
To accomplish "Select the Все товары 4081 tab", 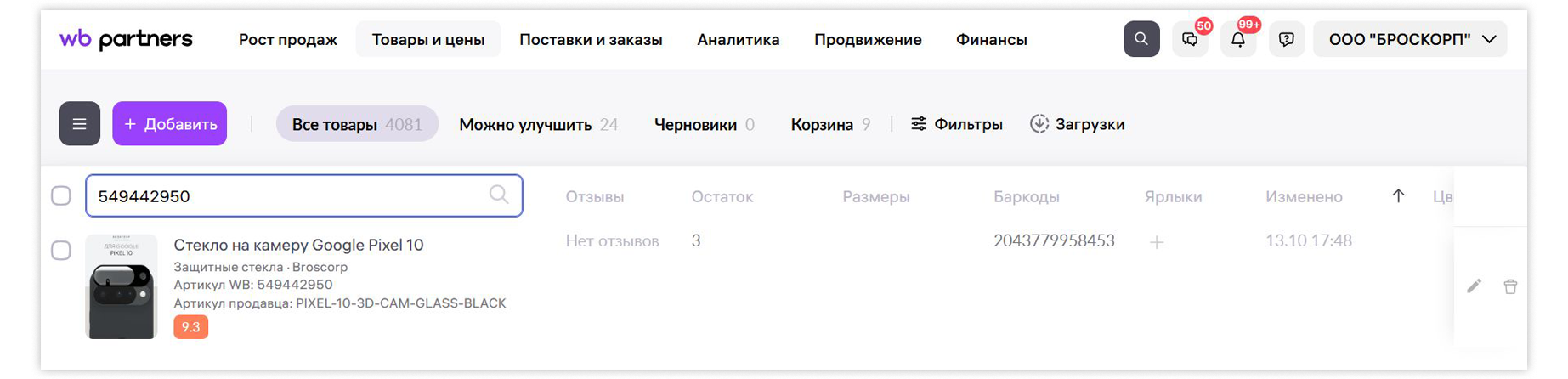I will pos(357,124).
